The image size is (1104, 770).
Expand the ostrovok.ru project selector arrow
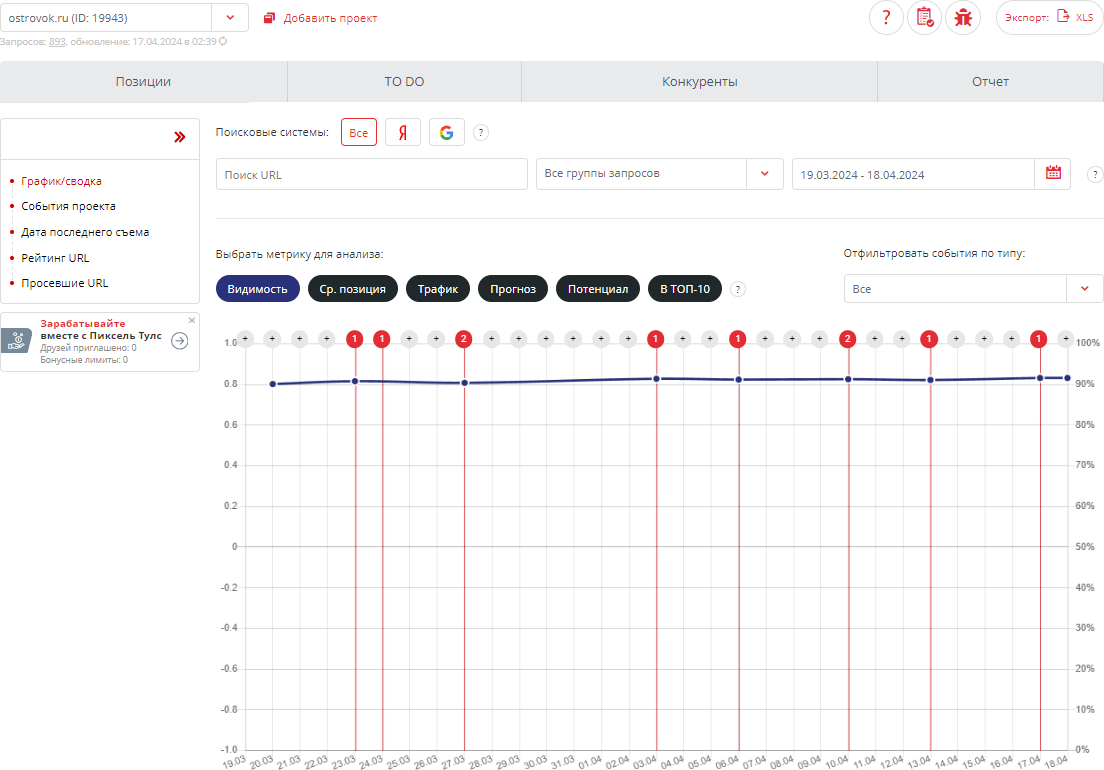pyautogui.click(x=230, y=18)
